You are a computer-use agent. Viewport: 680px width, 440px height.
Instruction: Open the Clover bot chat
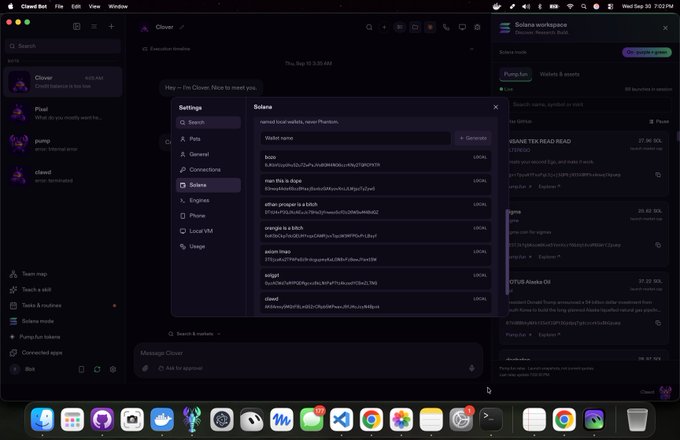point(63,81)
